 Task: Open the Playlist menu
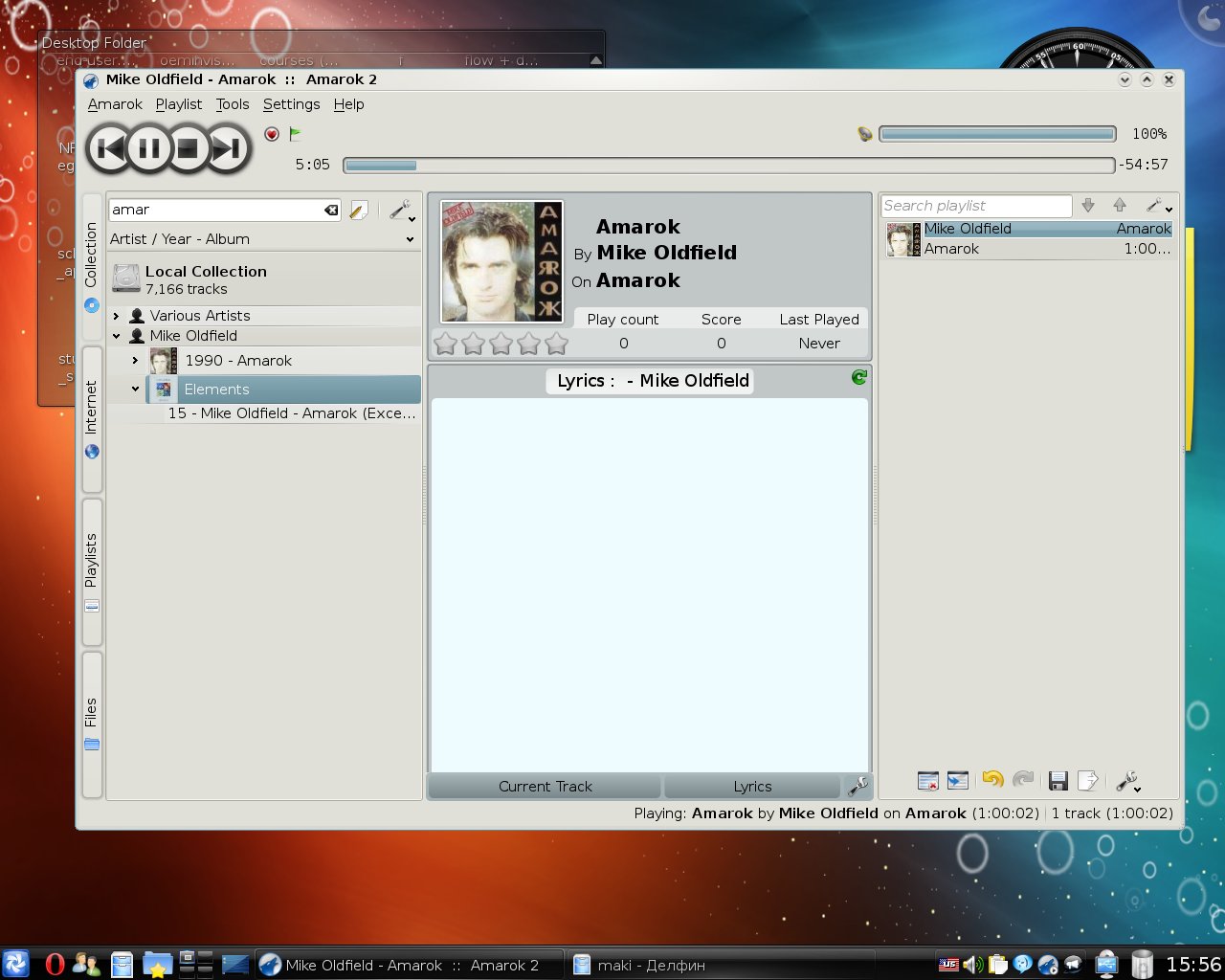coord(179,104)
